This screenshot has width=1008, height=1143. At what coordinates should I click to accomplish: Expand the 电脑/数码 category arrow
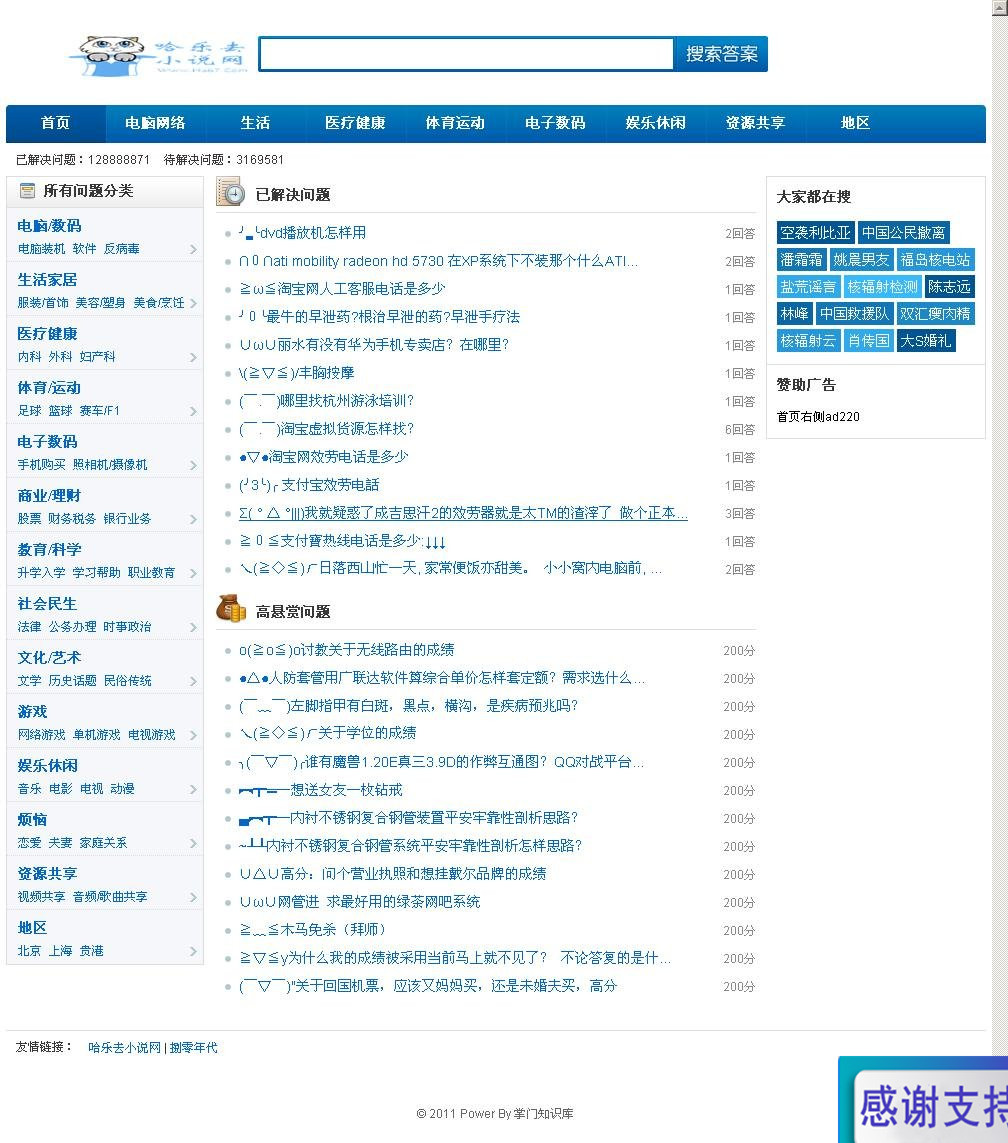(193, 249)
